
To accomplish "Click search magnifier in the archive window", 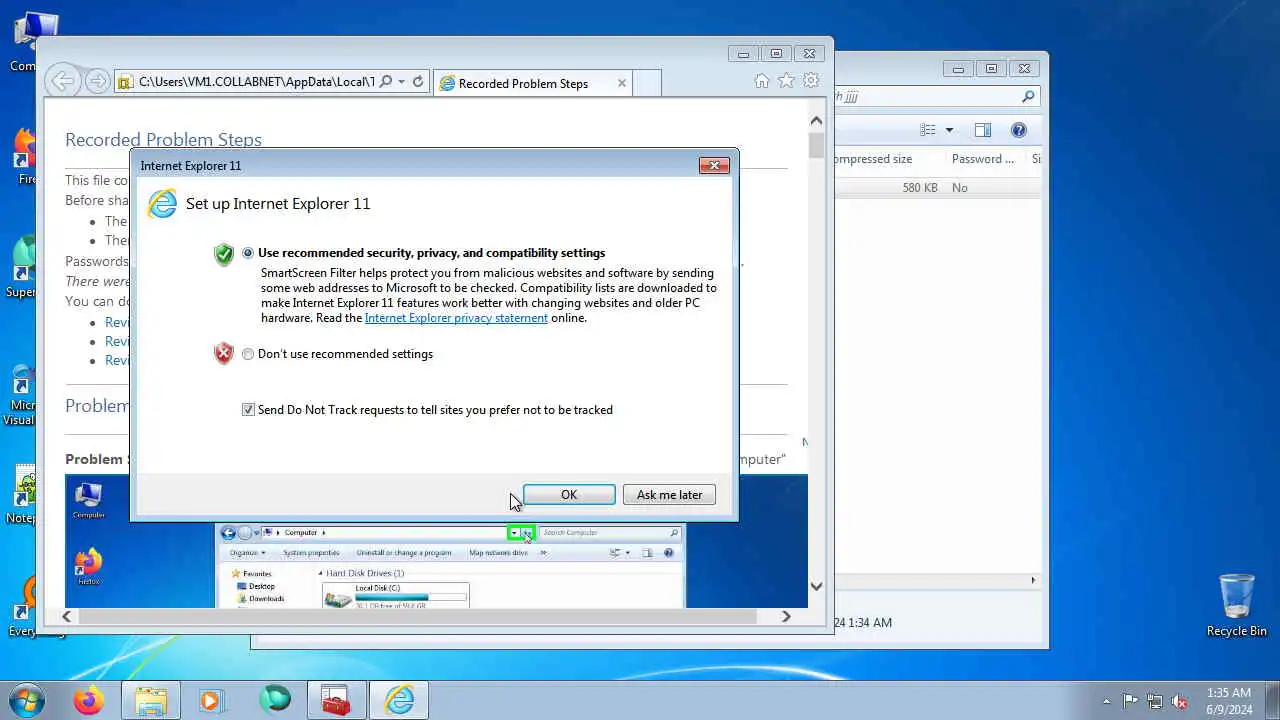I will 1028,97.
